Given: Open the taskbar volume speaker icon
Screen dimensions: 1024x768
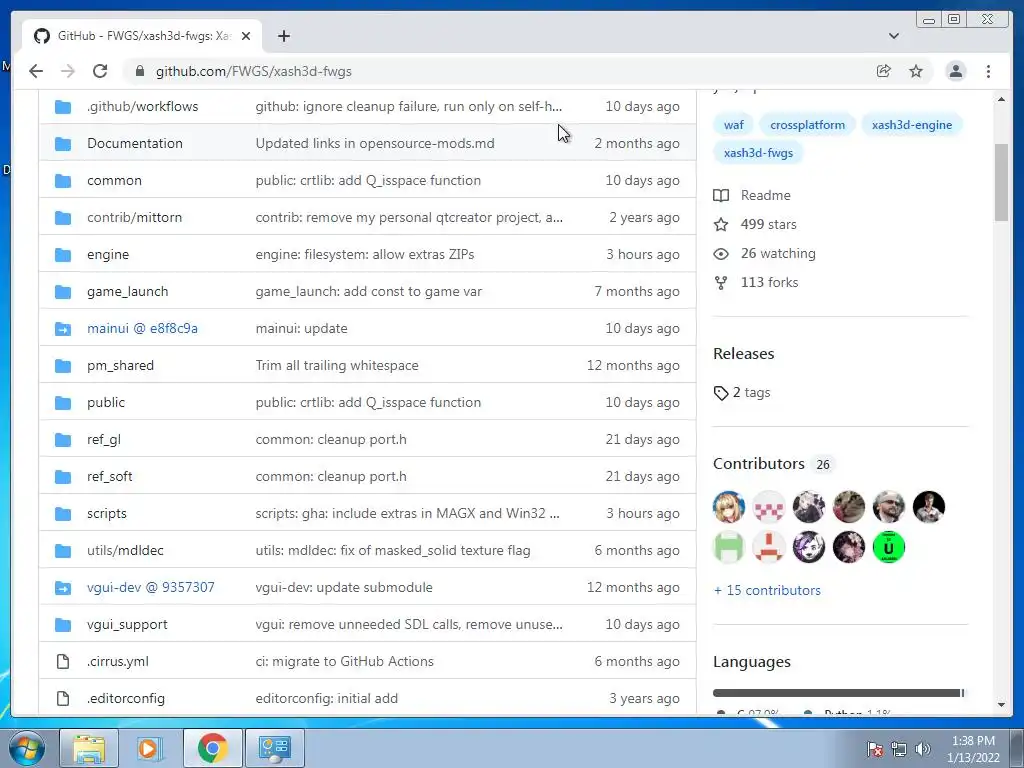Looking at the screenshot, I should tap(923, 749).
